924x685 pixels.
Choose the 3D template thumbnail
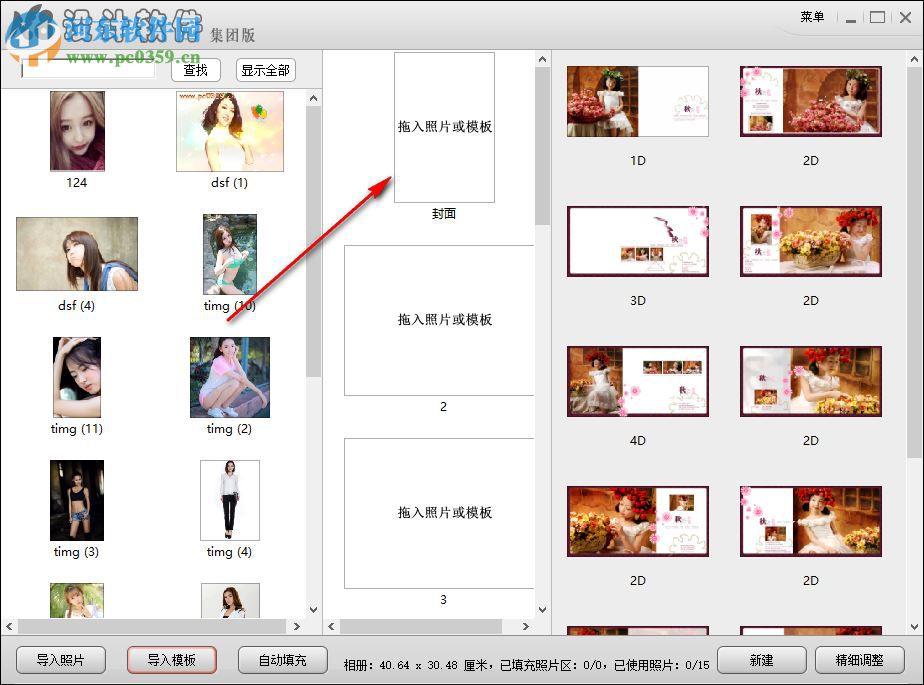click(637, 240)
